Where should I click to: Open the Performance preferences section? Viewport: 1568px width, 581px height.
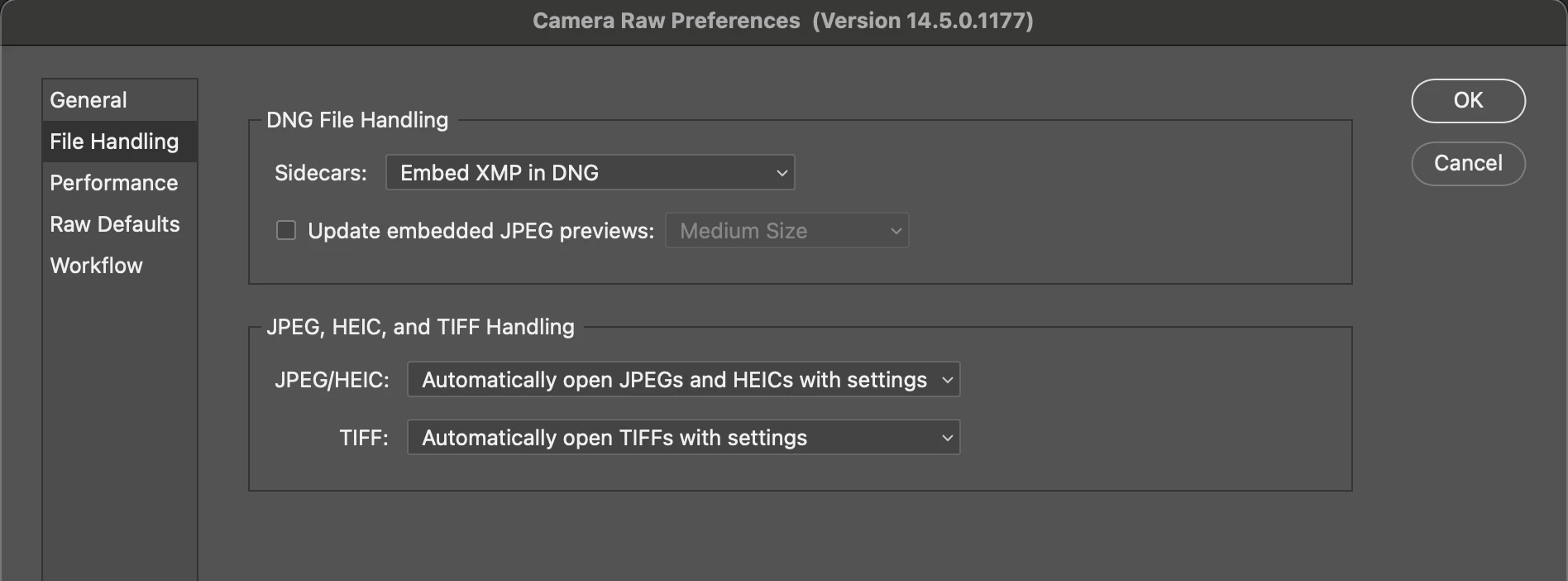coord(114,183)
